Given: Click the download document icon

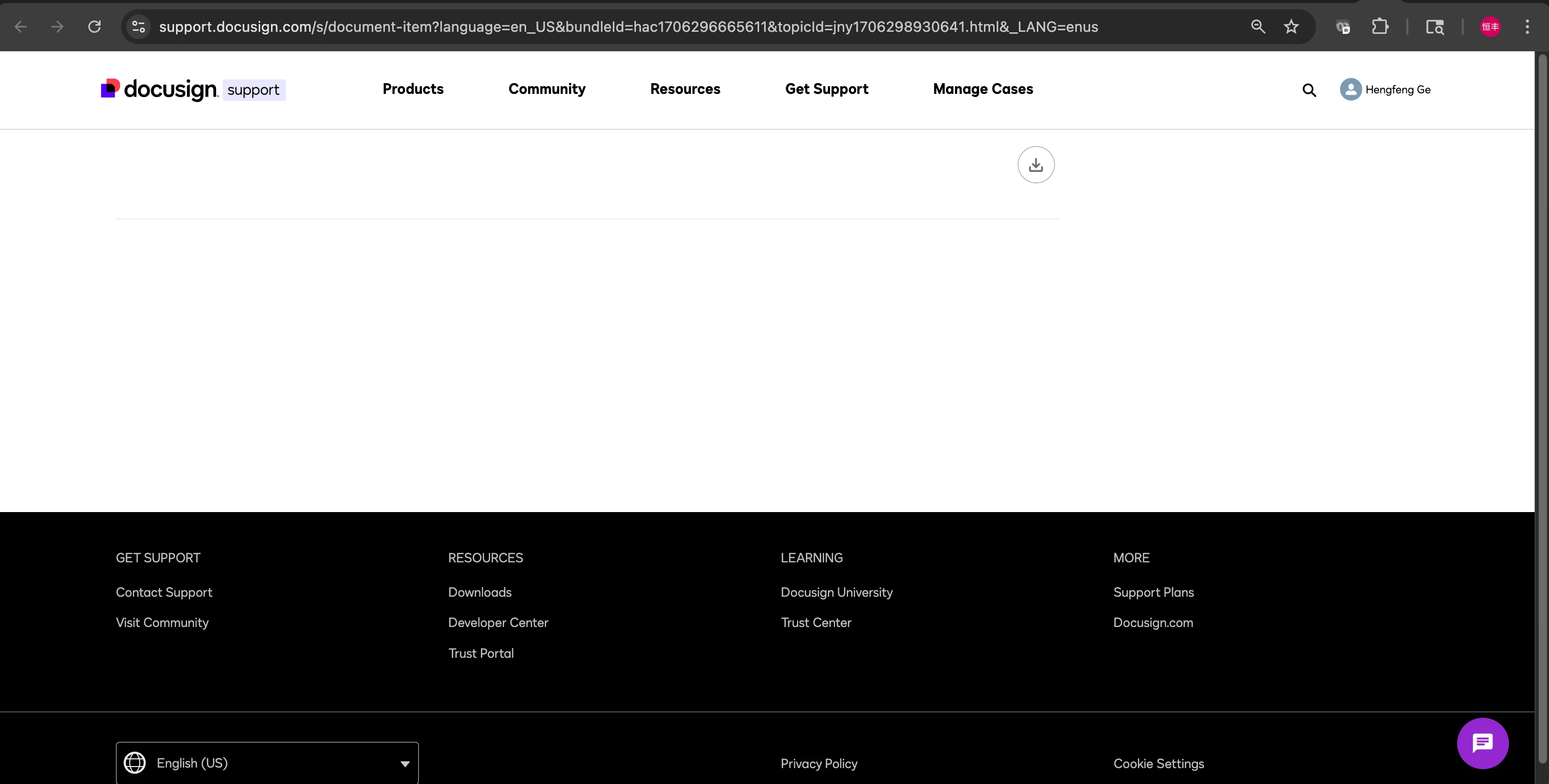Looking at the screenshot, I should click(1035, 165).
